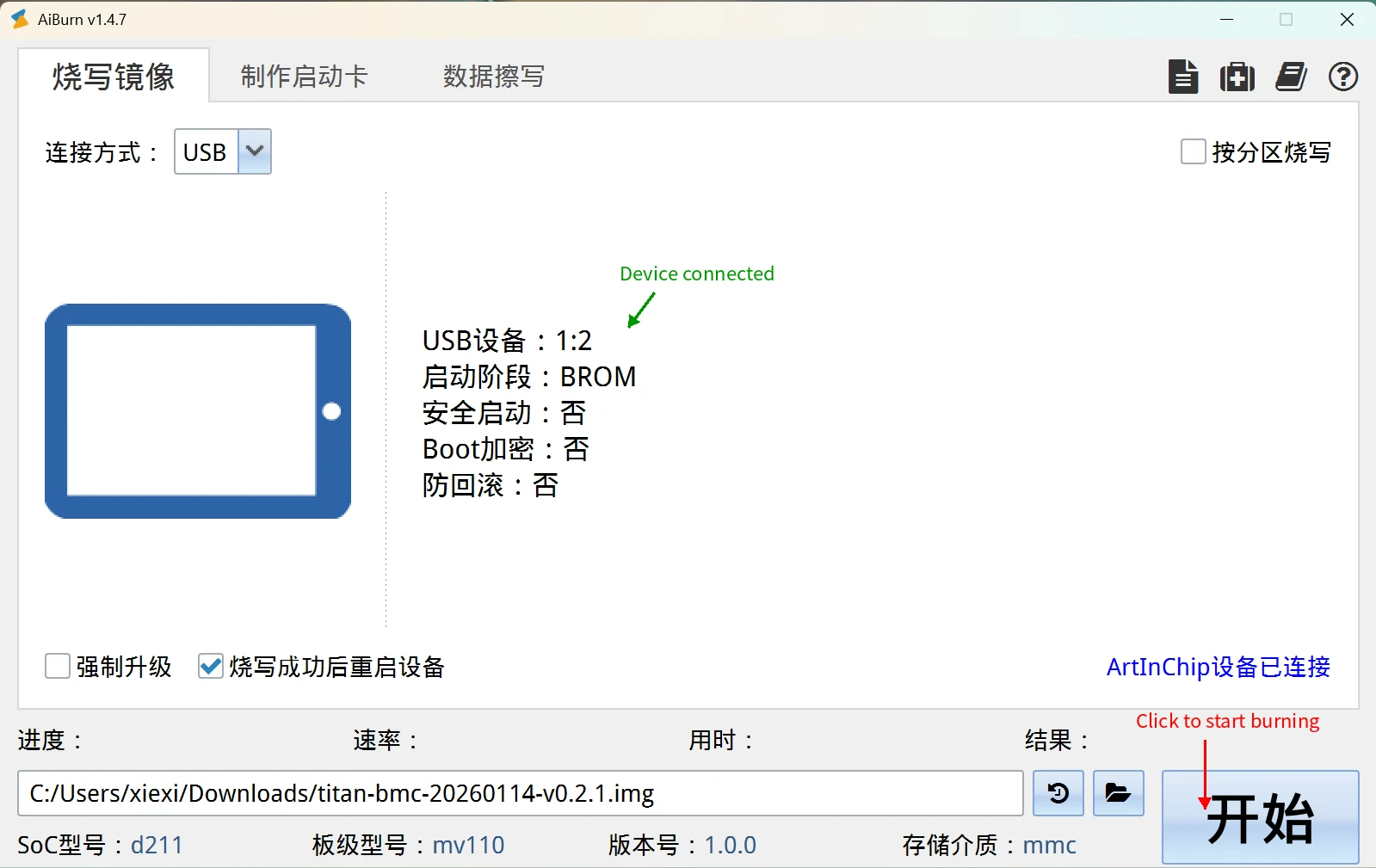Open the document log icon in the top toolbar

coord(1183,77)
